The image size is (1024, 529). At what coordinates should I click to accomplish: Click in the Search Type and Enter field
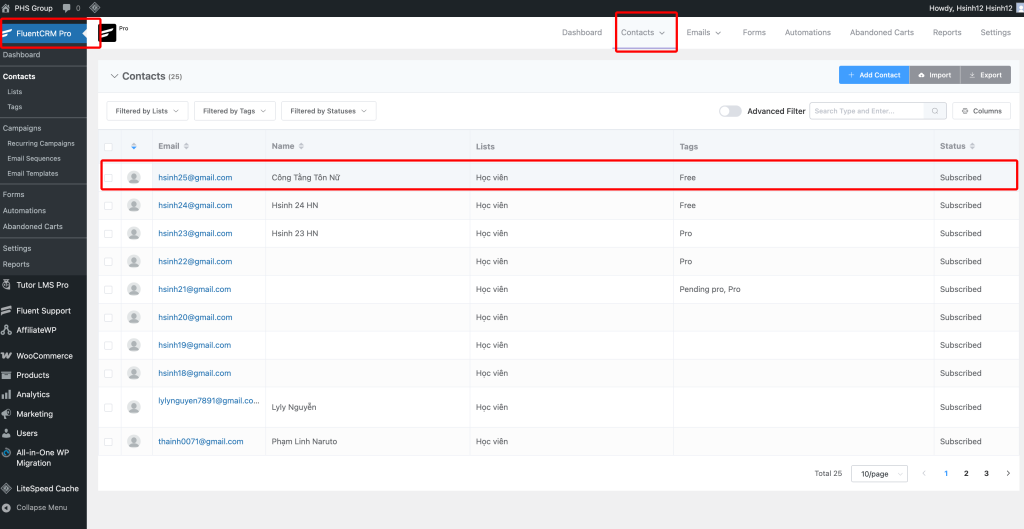(x=866, y=111)
